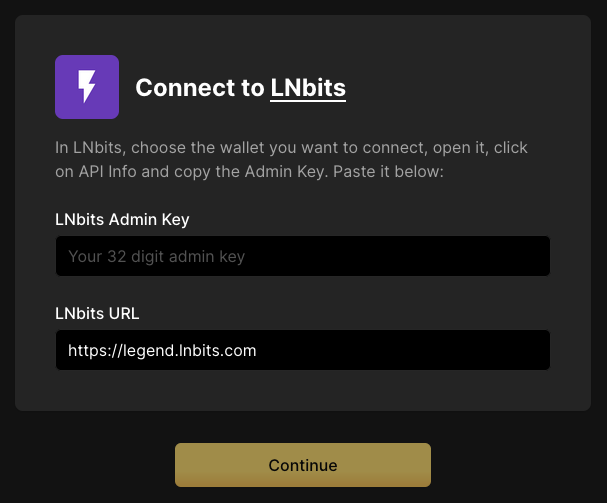The image size is (607, 503).
Task: Select the "Your 32 digit admin key" placeholder box
Action: tap(157, 257)
